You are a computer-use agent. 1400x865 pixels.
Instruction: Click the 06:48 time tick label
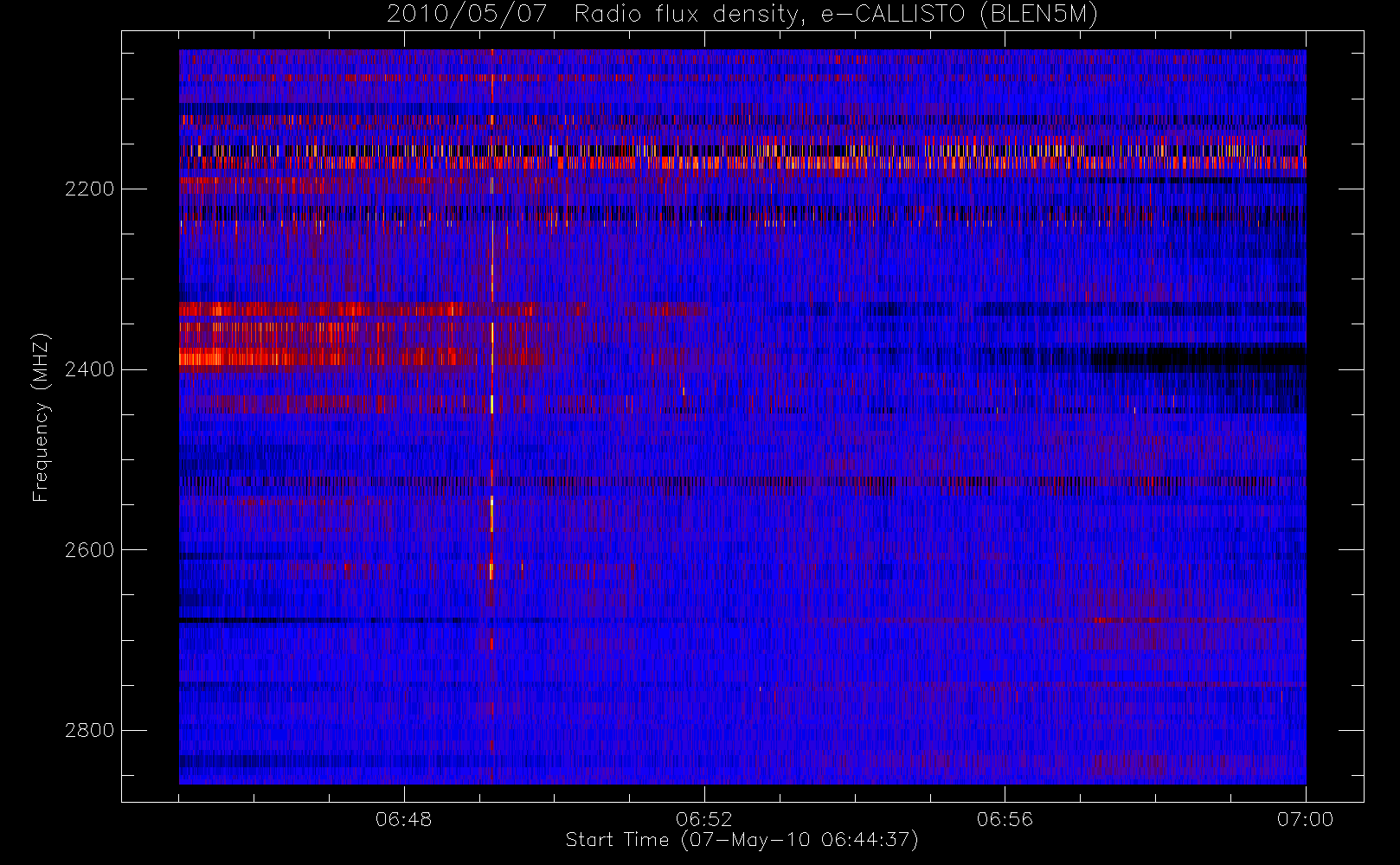pos(403,818)
